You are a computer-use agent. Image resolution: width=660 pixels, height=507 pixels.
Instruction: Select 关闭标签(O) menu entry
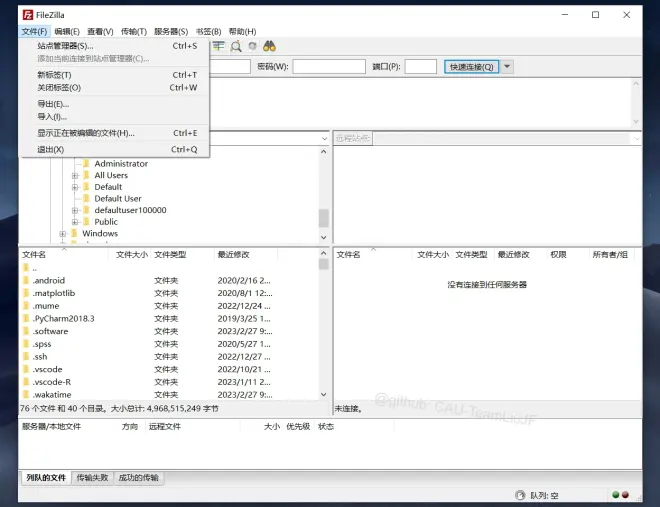tap(114, 88)
